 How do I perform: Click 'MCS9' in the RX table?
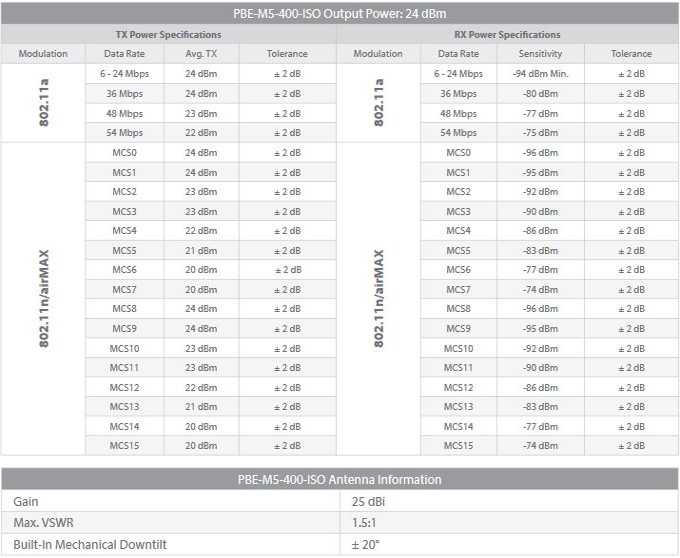pyautogui.click(x=458, y=329)
